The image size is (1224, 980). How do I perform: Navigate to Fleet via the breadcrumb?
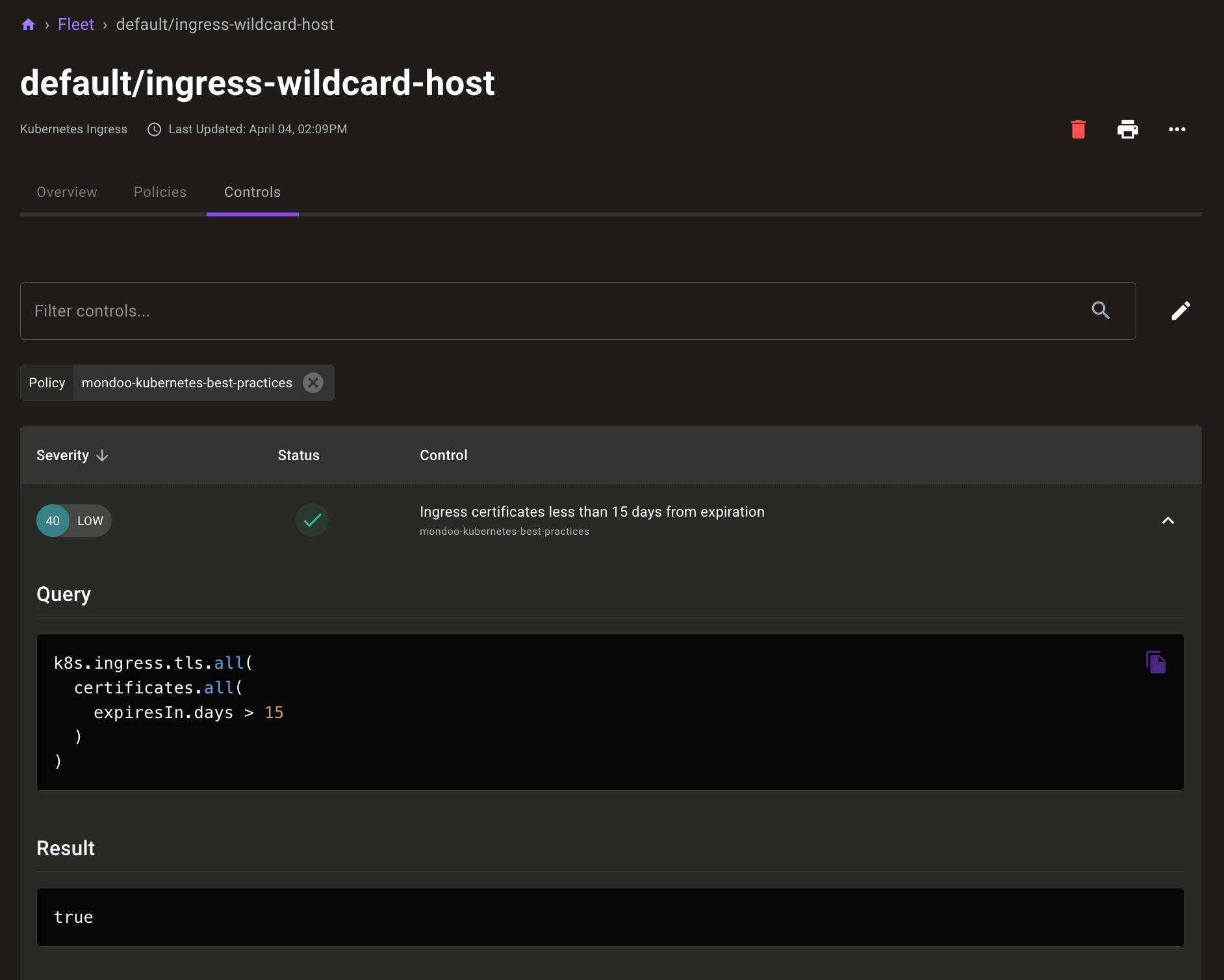[x=76, y=24]
